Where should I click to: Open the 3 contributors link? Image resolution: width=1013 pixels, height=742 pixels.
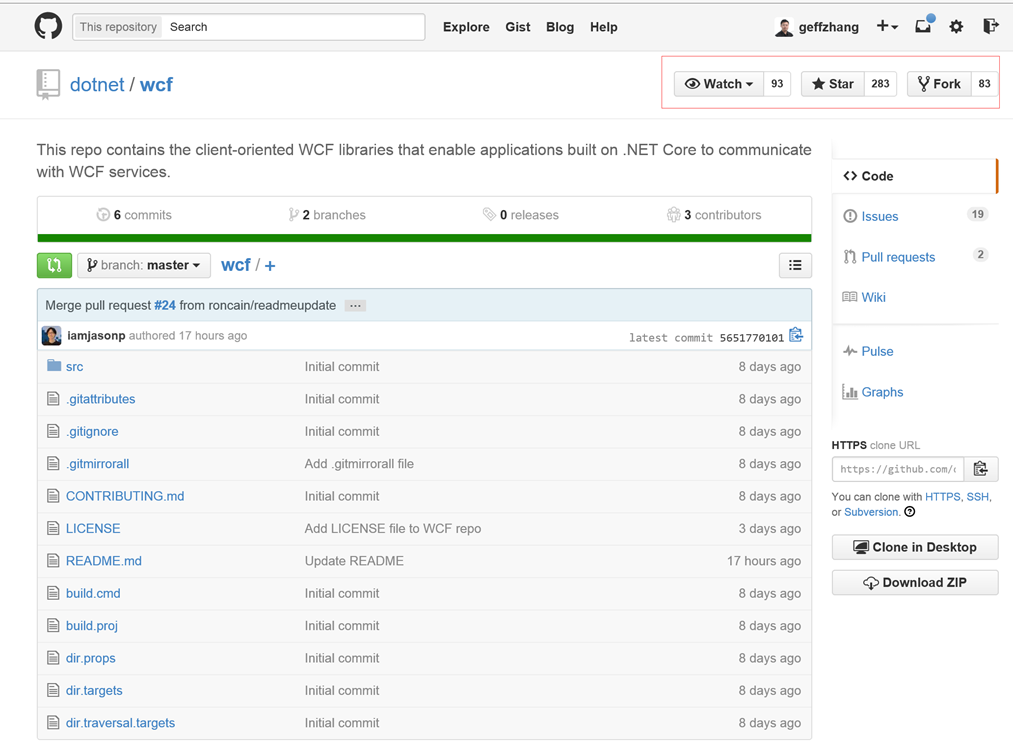(x=714, y=215)
